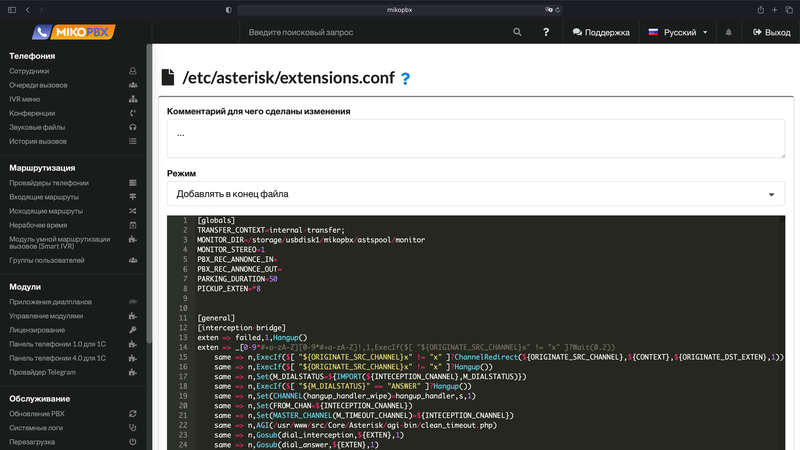Open Сотрудники menu item
800x450 pixels.
29,71
